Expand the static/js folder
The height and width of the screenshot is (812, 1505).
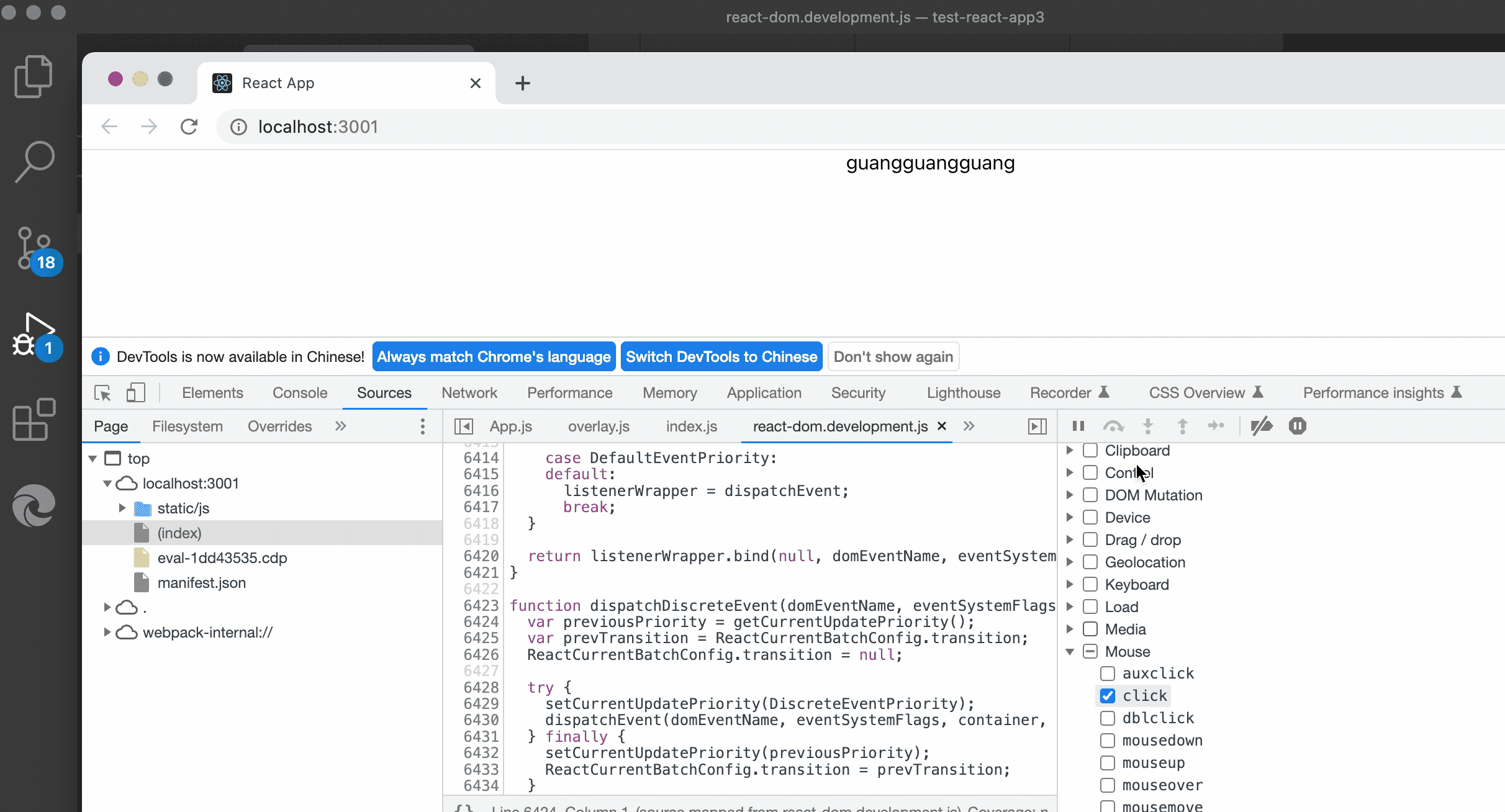(x=122, y=508)
